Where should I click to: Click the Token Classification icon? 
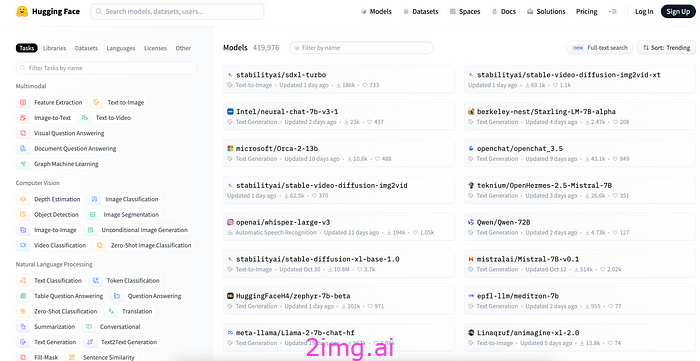[x=95, y=281]
